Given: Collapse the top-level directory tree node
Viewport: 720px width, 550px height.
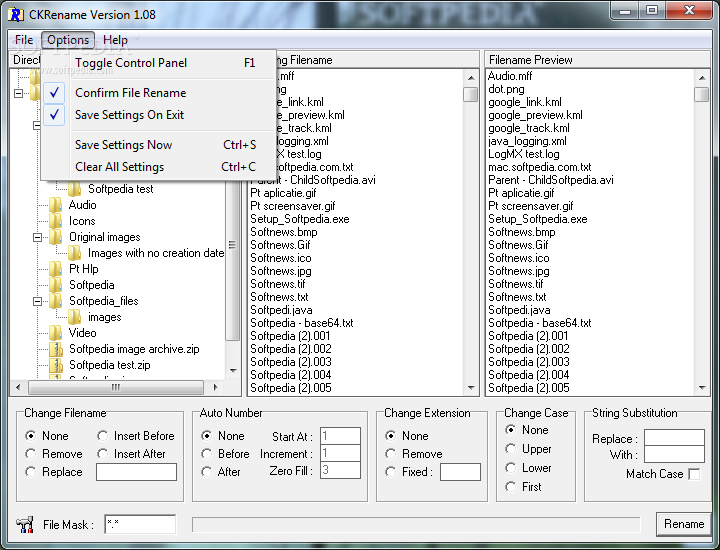Looking at the screenshot, I should point(18,93).
